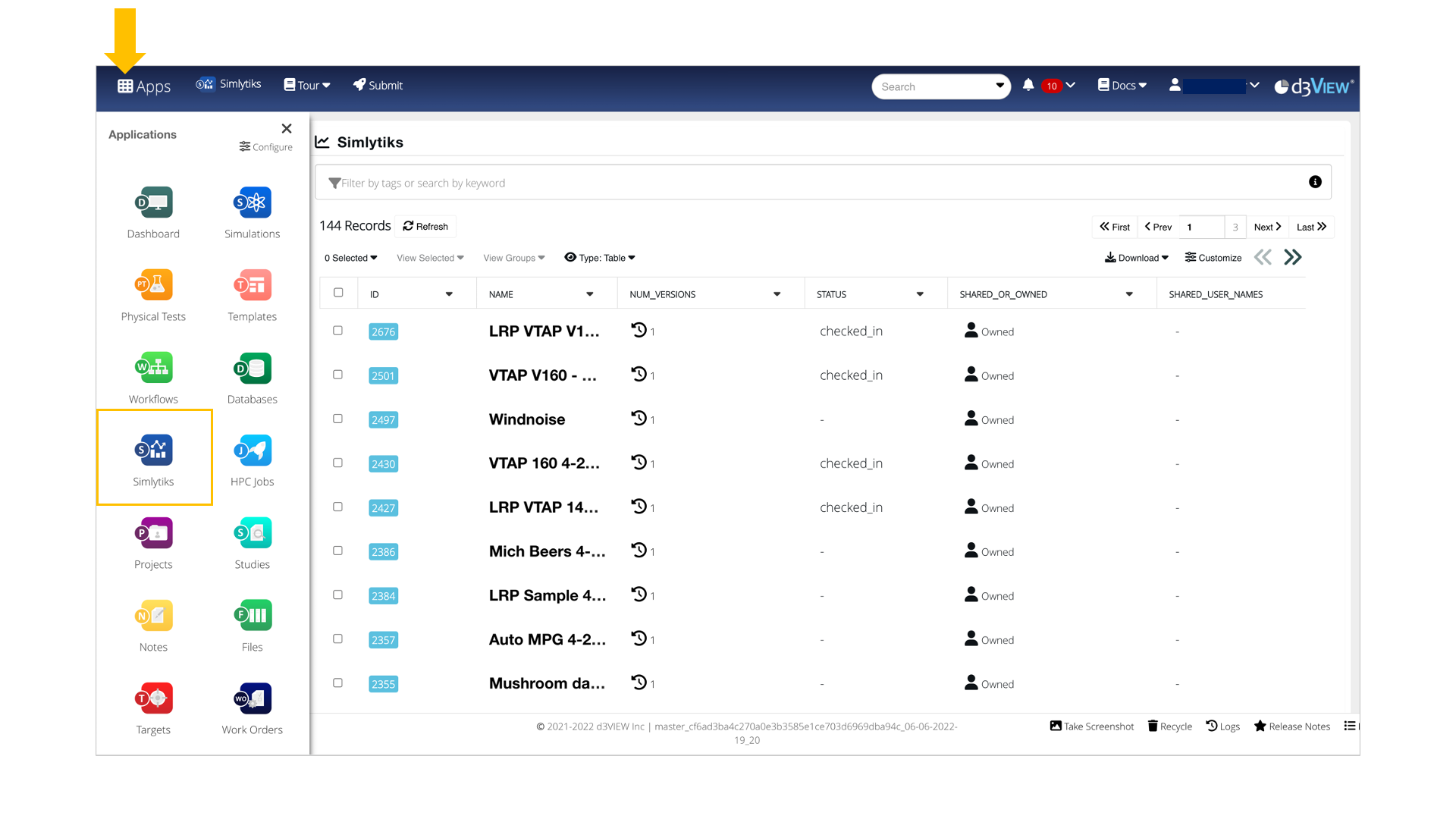Open the Files application
Viewport: 1456px width, 819px height.
point(252,626)
